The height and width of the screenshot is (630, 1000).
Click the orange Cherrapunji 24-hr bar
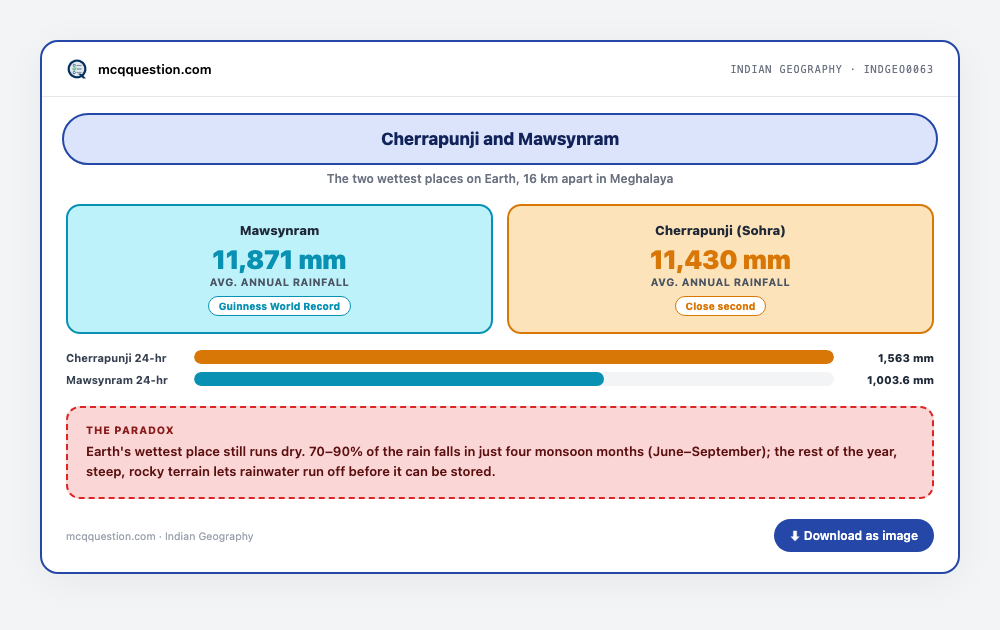(514, 357)
